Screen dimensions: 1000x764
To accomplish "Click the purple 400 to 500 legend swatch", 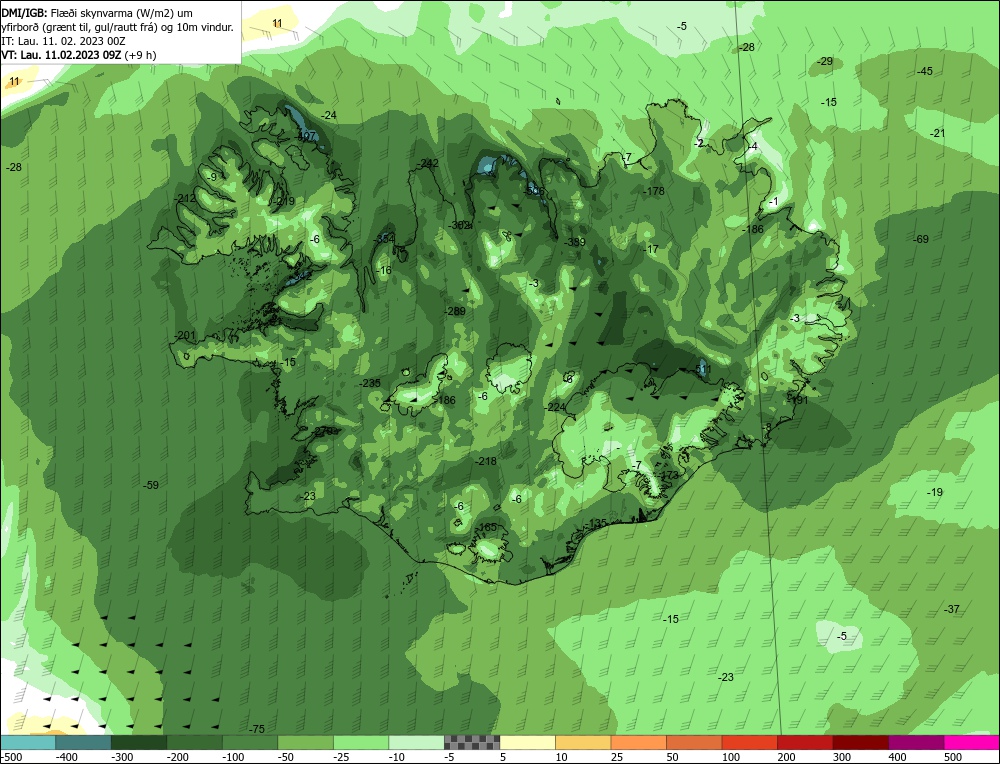I will 916,742.
